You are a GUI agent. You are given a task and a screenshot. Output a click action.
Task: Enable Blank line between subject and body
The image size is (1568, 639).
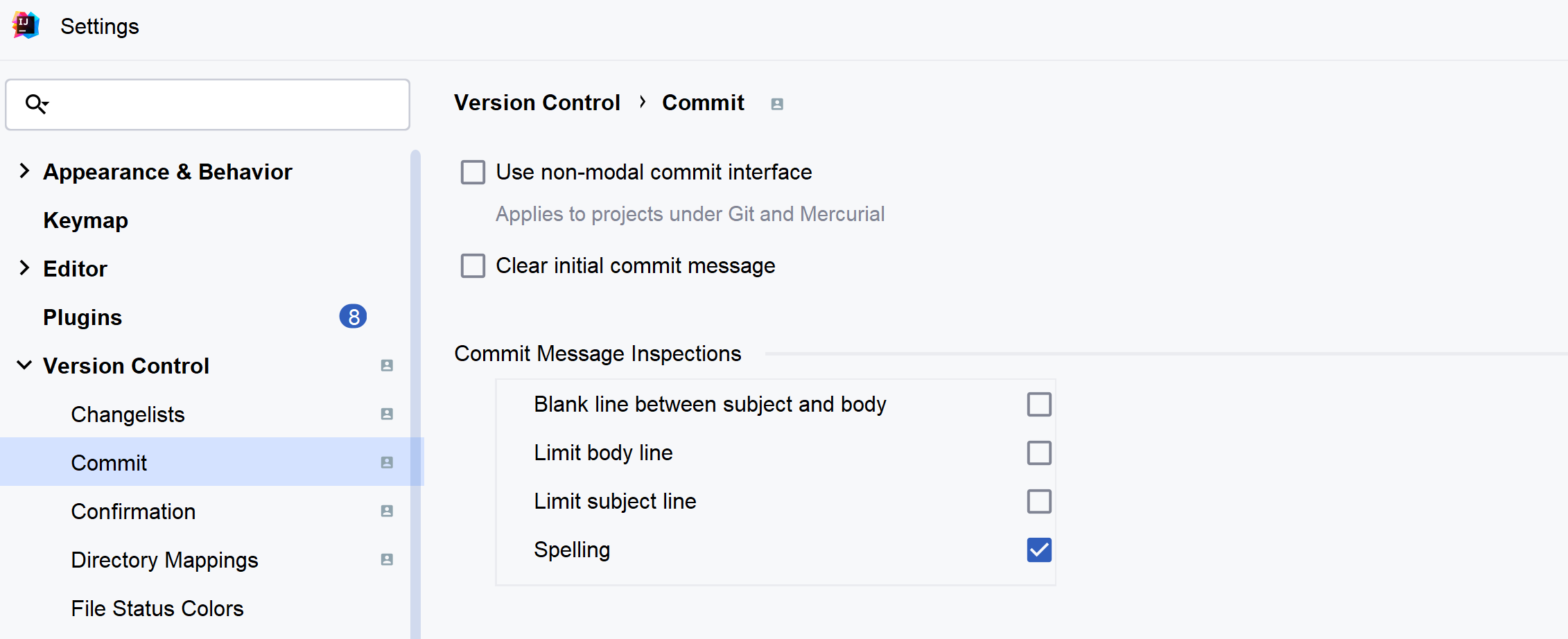tap(1039, 404)
